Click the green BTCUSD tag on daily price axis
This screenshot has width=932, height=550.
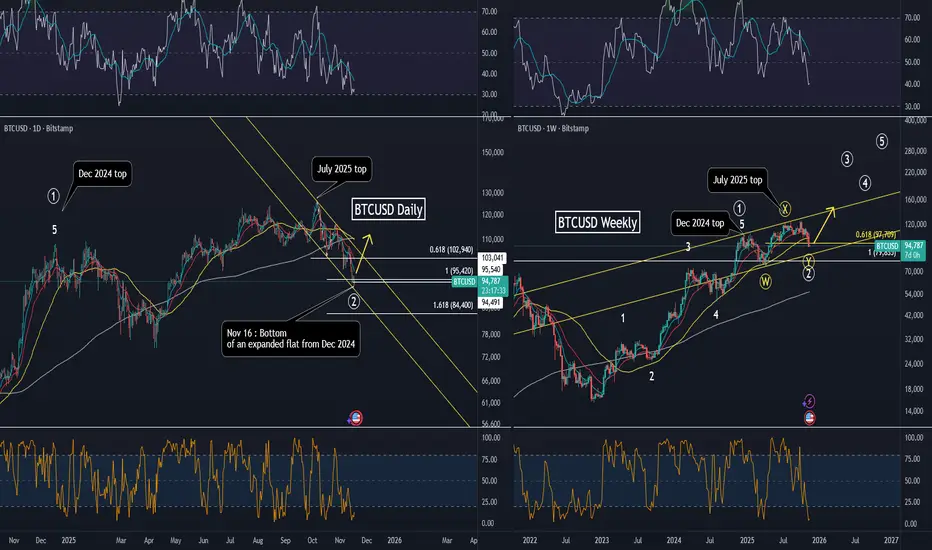(464, 281)
